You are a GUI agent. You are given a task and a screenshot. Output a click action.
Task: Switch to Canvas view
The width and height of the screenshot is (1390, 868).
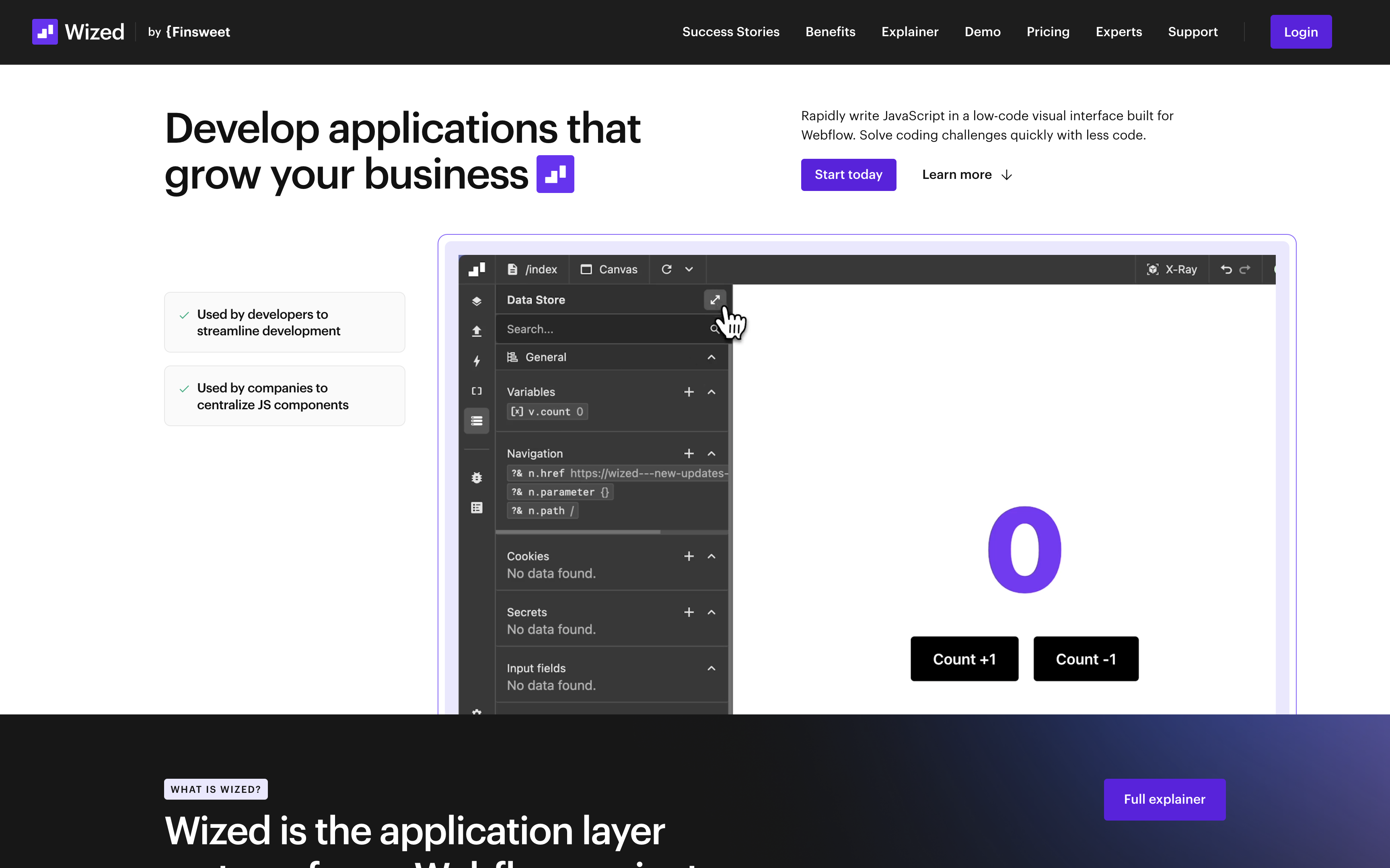609,269
